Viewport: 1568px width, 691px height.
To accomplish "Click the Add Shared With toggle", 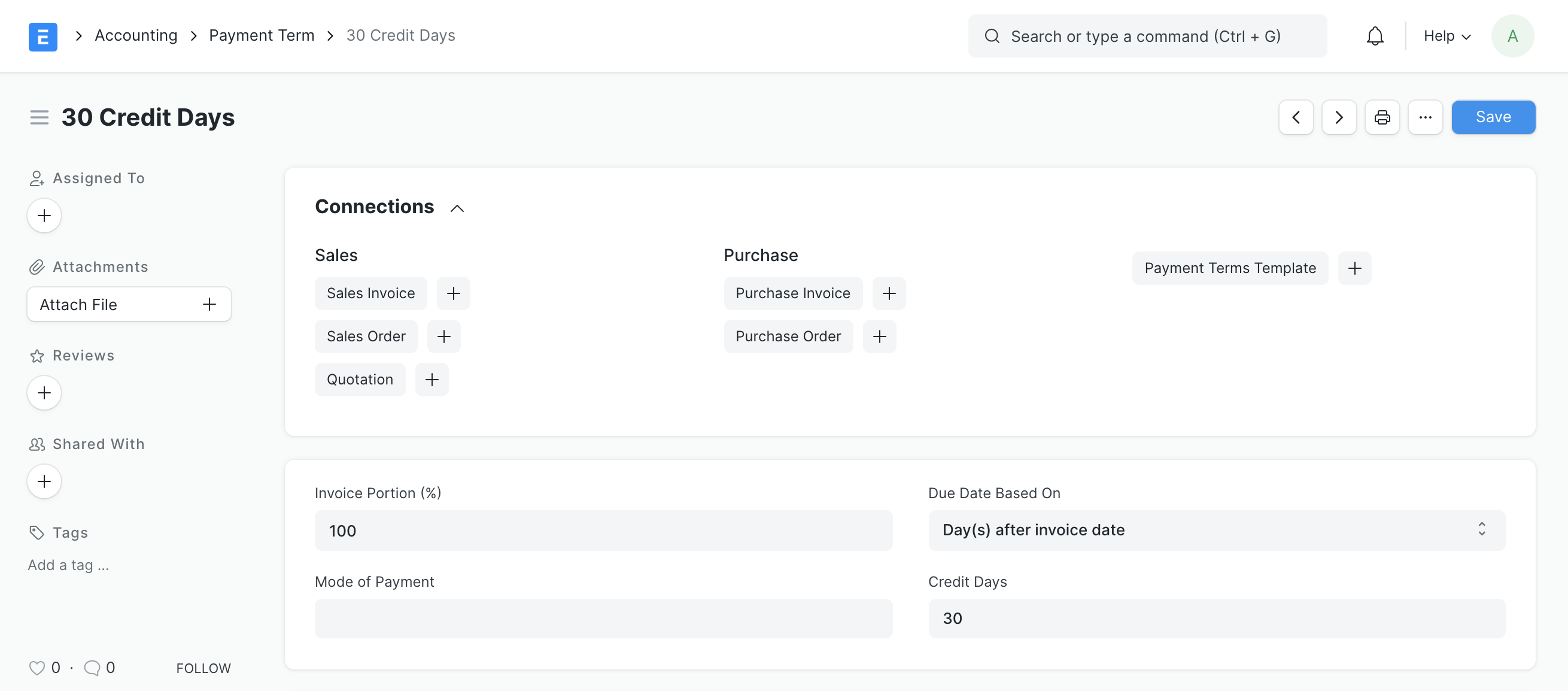I will point(44,479).
